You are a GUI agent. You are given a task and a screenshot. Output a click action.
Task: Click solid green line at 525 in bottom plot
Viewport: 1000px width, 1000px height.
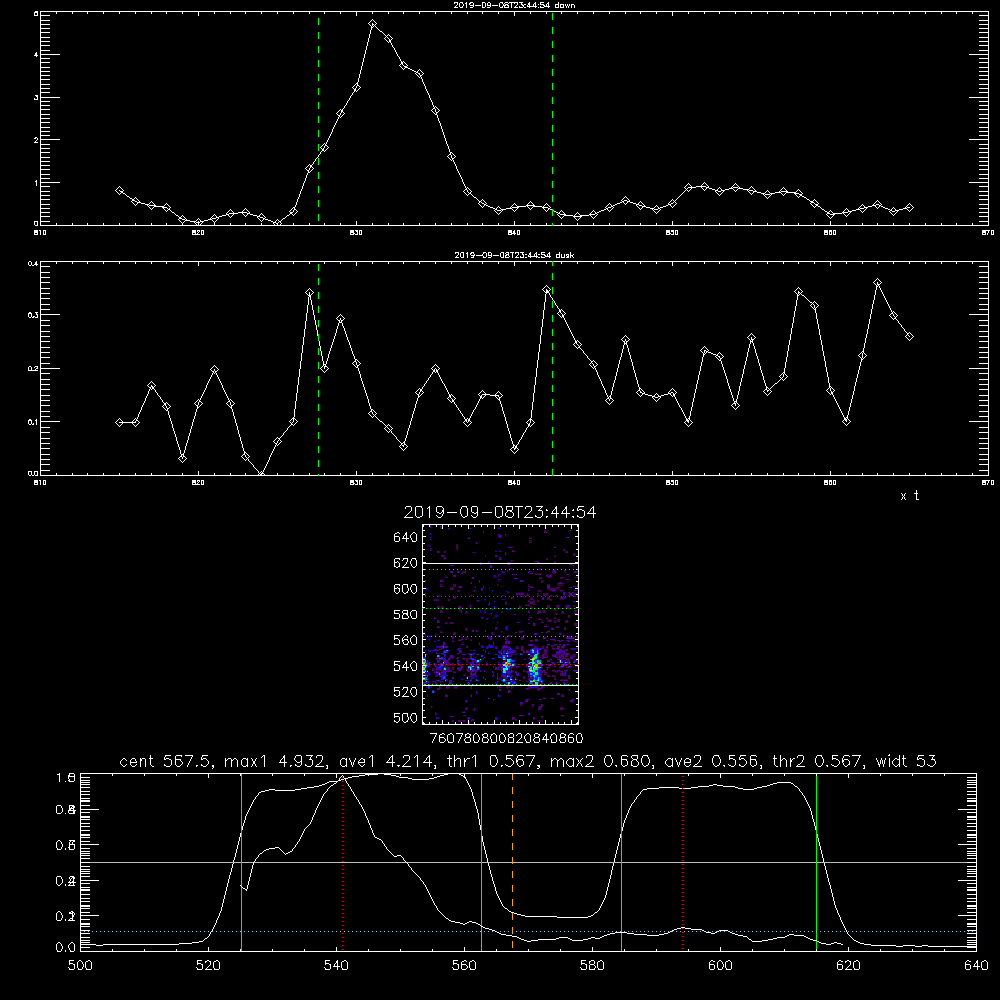pos(241,862)
